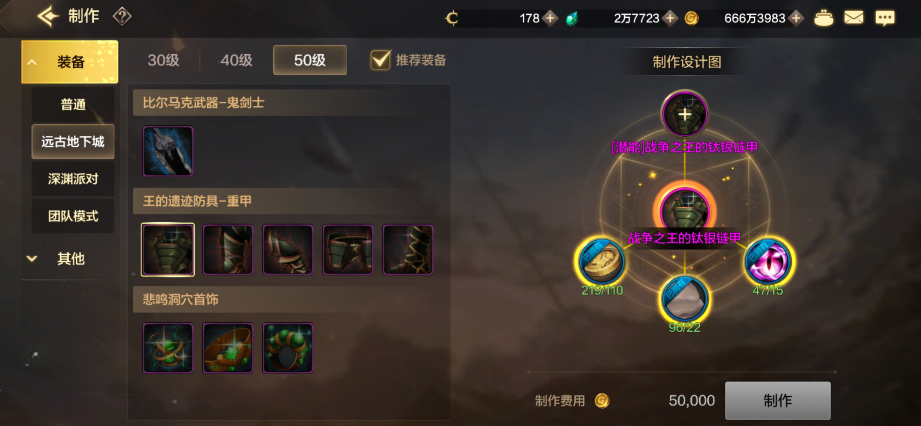The image size is (921, 426).
Task: Add more gold with plus button
Action: pyautogui.click(x=796, y=18)
